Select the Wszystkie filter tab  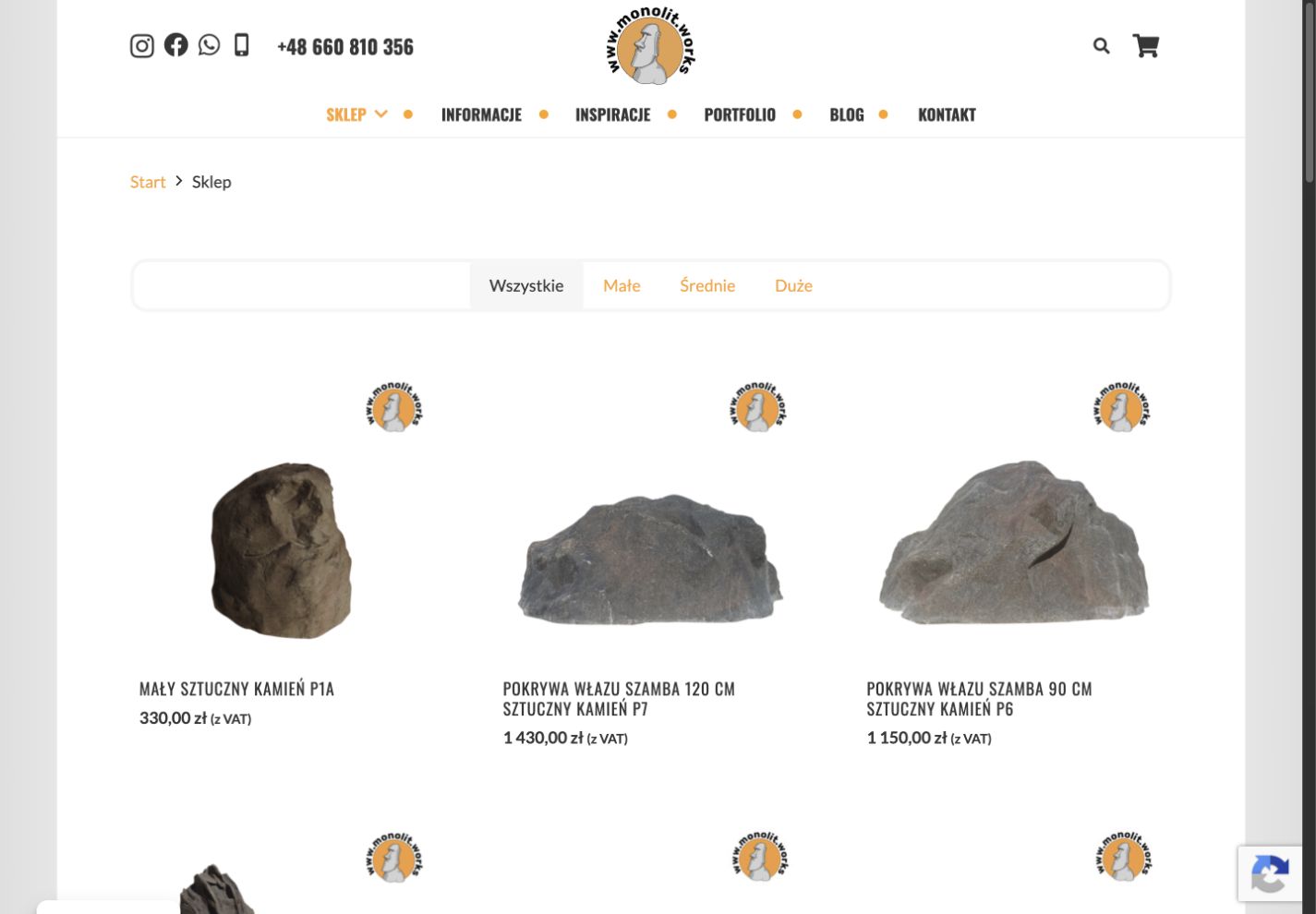[526, 285]
